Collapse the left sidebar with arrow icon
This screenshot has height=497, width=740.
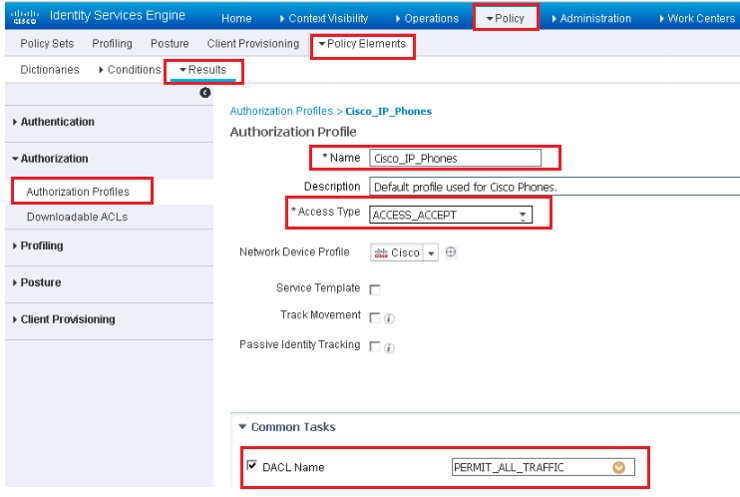(x=205, y=93)
